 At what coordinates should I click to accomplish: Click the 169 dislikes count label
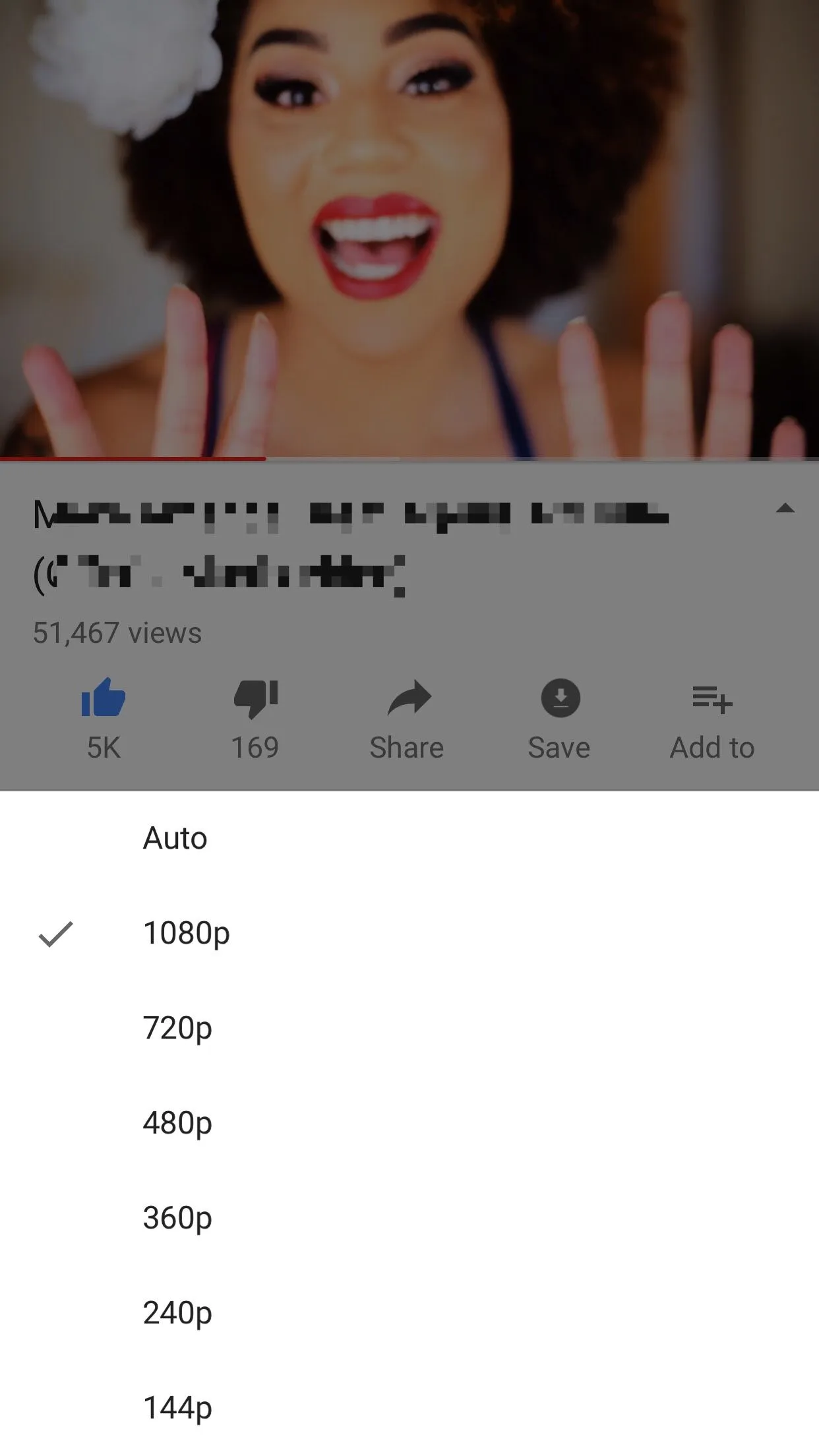255,748
